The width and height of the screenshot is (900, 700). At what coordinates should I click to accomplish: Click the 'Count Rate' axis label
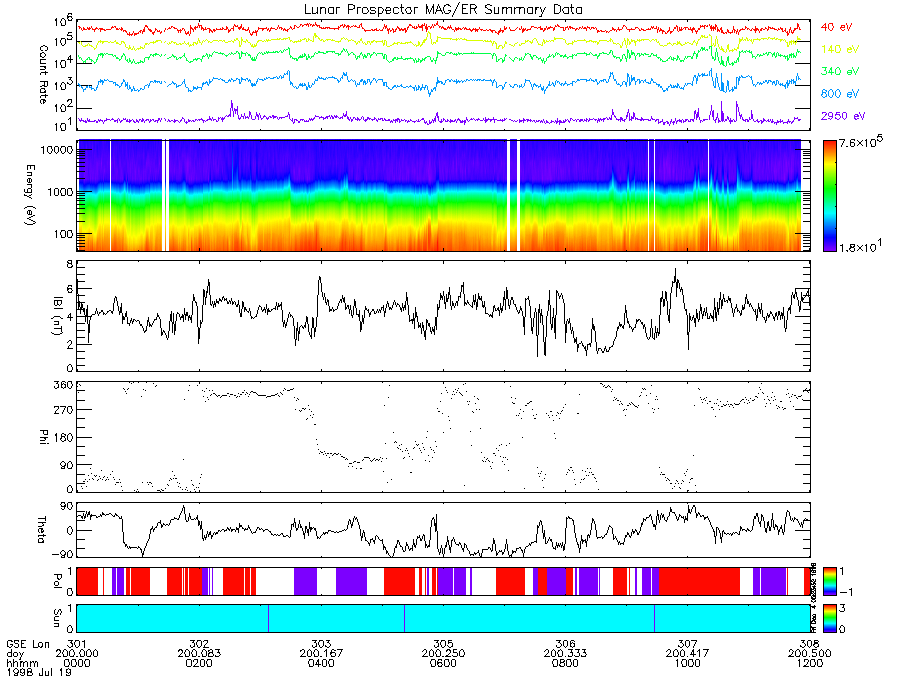pyautogui.click(x=43, y=74)
